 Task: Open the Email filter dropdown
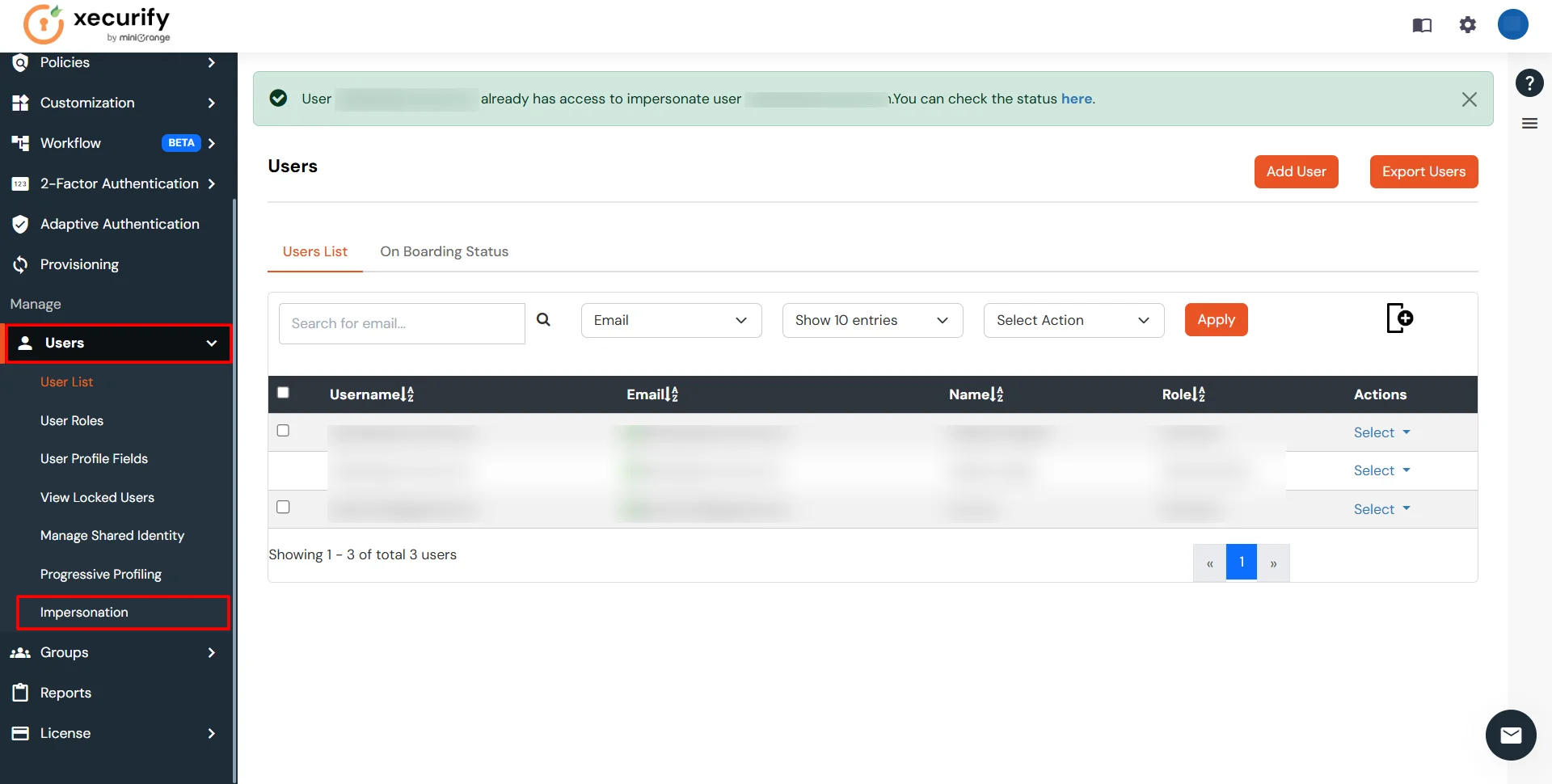pos(671,320)
